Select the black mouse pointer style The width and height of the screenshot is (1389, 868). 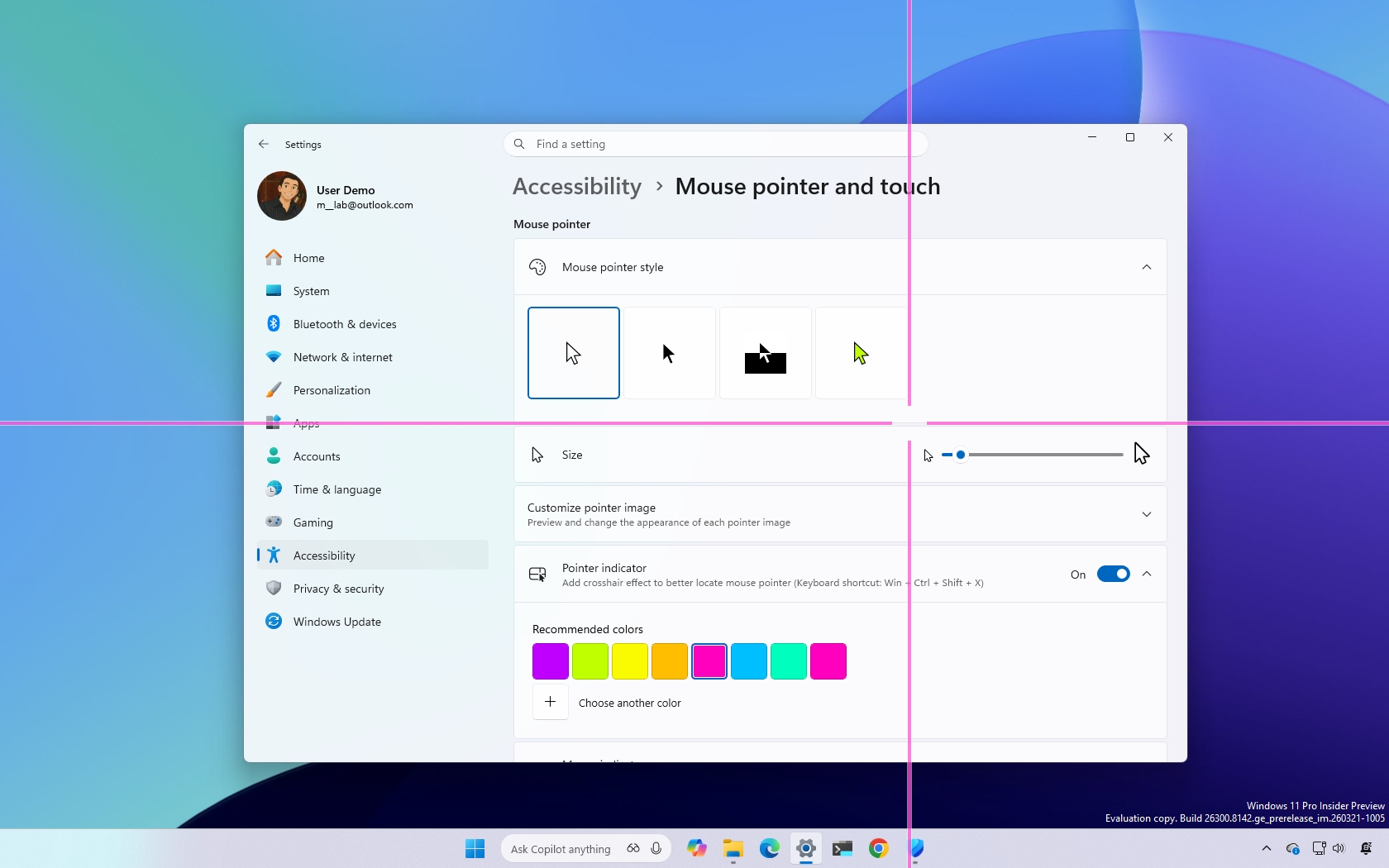coord(669,352)
